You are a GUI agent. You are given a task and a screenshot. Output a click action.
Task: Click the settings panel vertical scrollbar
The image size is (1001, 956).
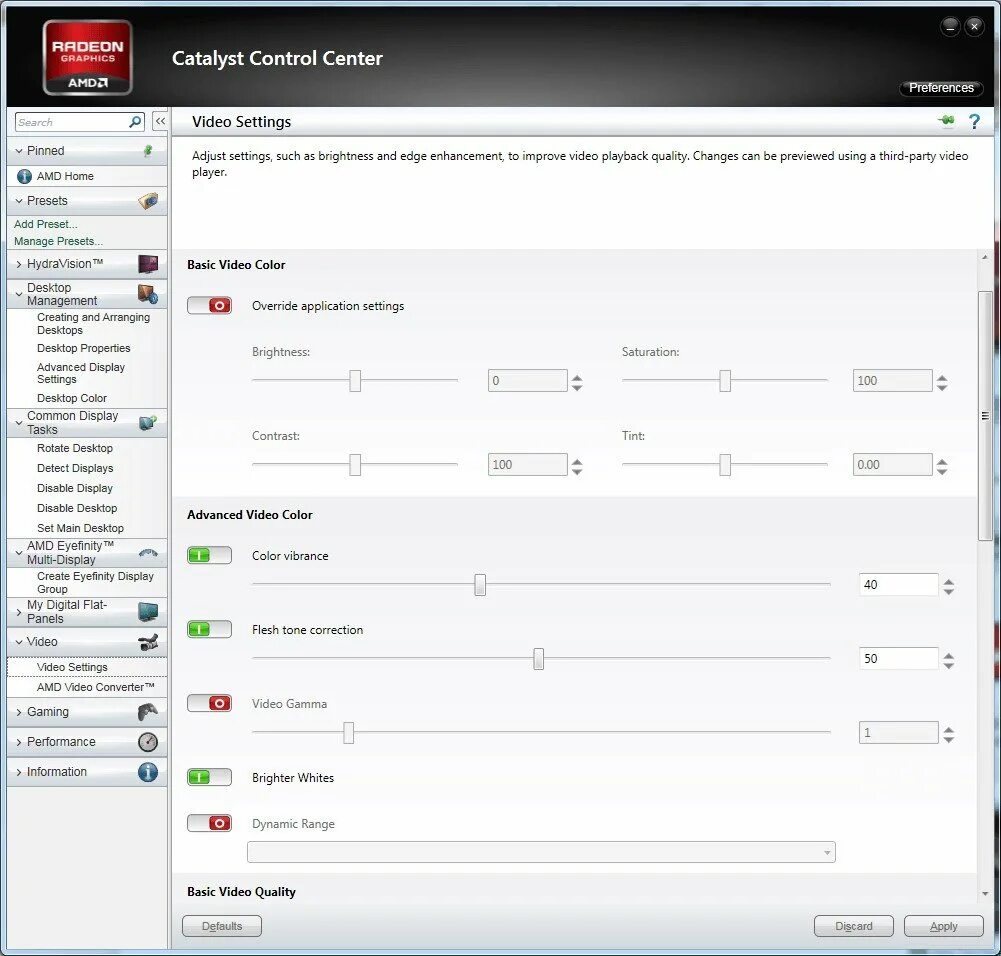(985, 415)
